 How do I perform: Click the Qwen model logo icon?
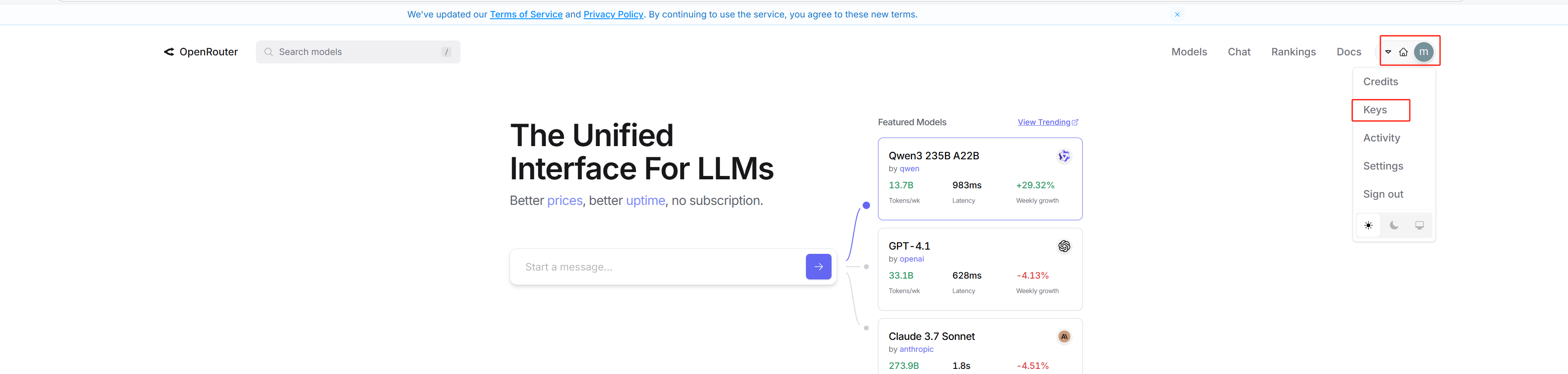(1064, 156)
